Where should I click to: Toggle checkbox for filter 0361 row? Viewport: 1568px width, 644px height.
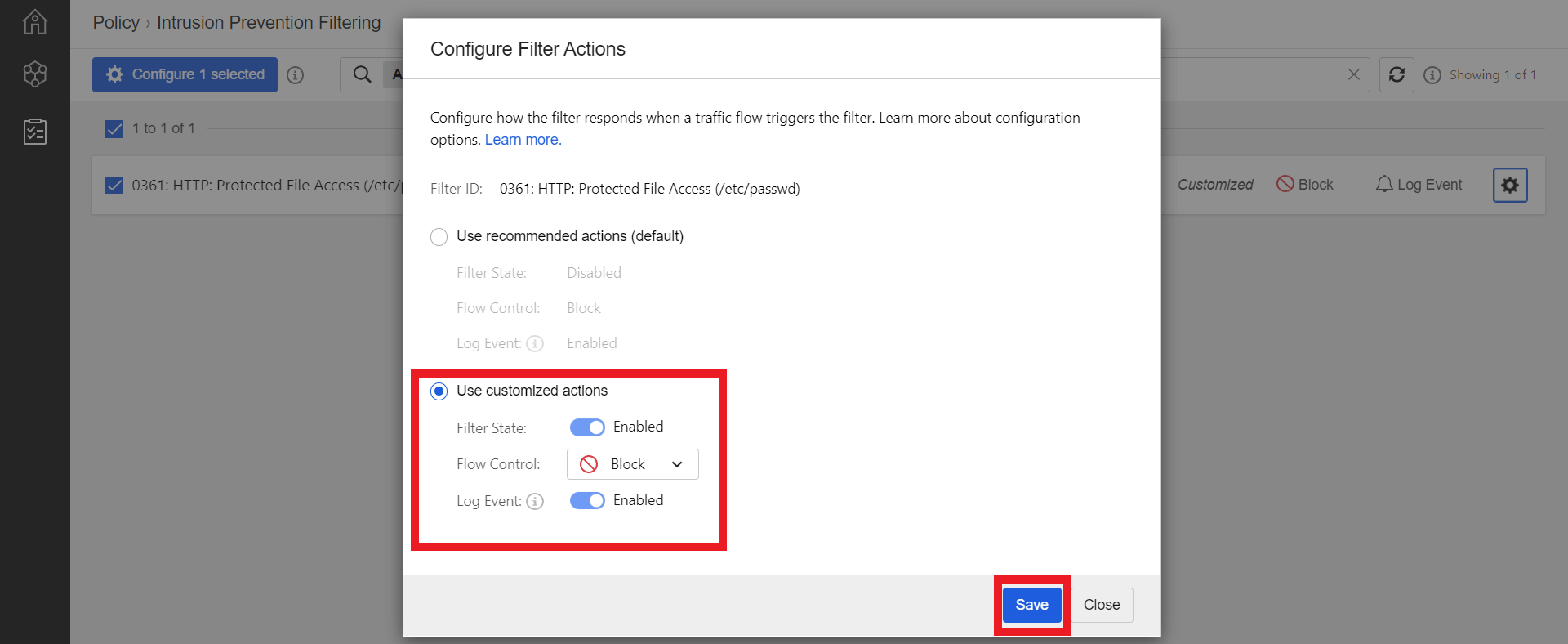click(114, 186)
